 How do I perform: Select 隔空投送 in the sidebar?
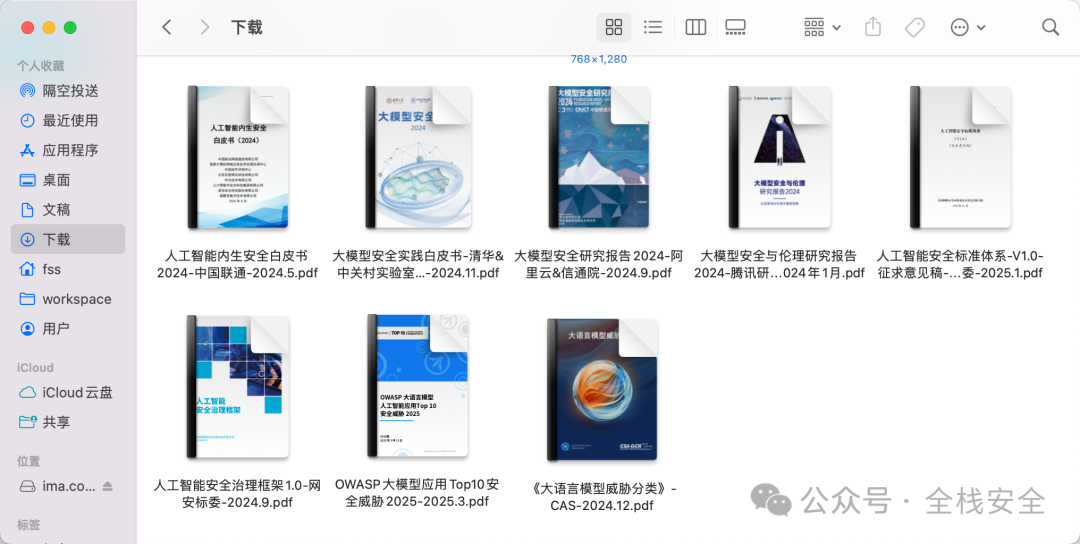pyautogui.click(x=68, y=90)
